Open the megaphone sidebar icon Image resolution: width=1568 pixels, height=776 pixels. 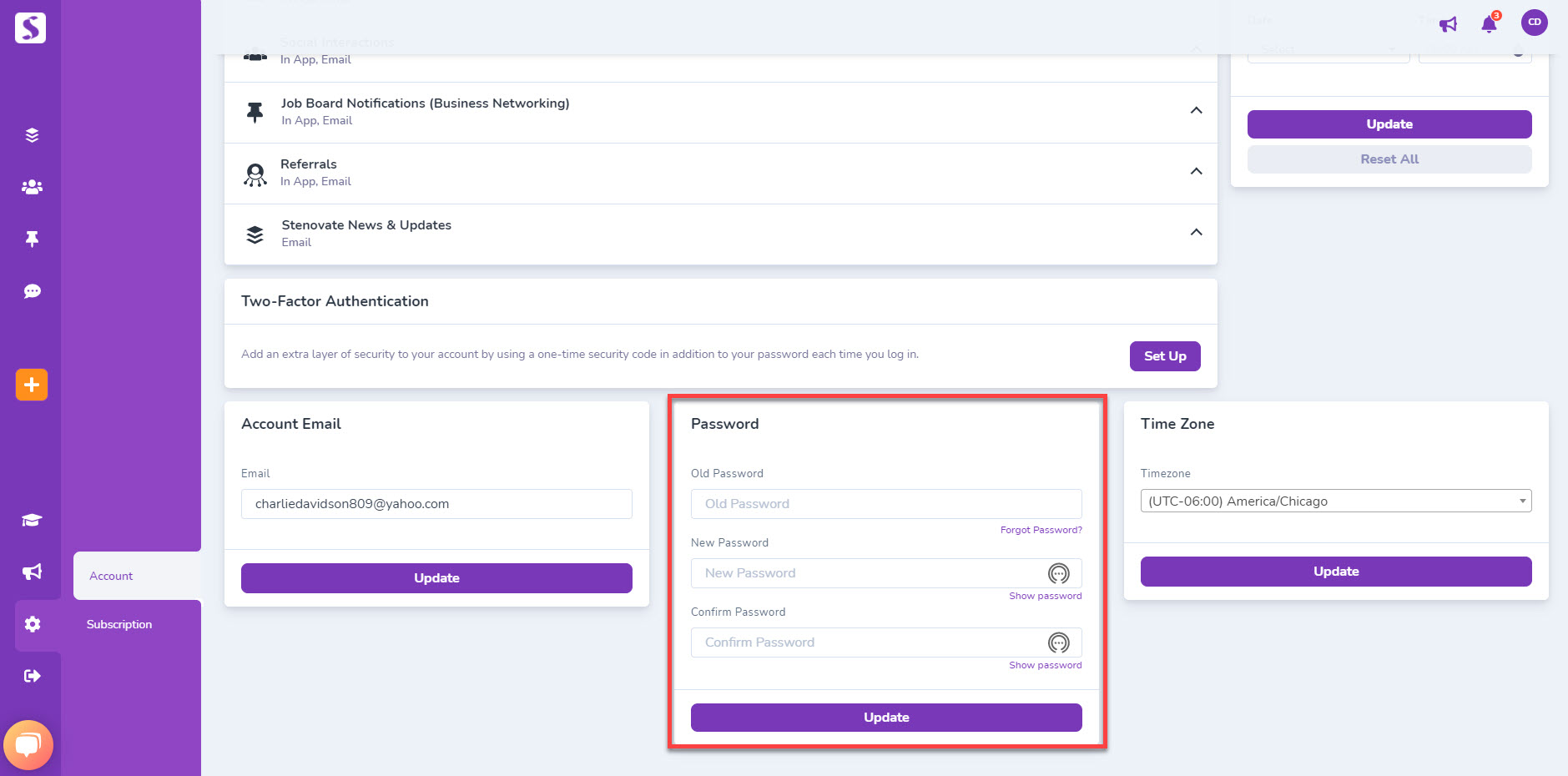(32, 572)
